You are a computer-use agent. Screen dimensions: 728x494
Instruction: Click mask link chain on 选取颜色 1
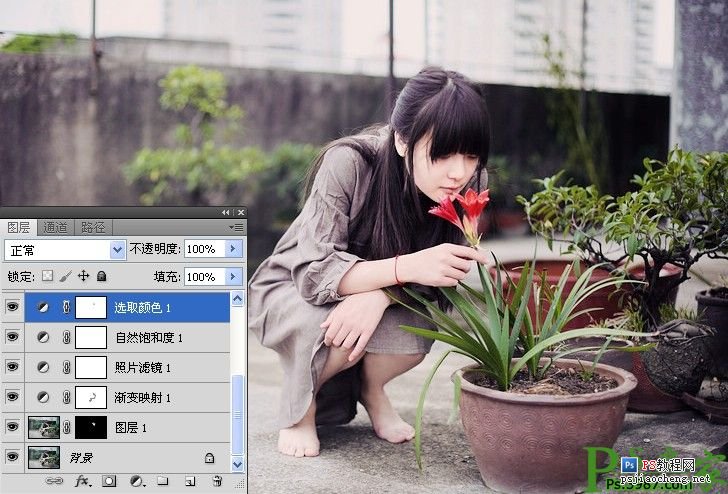(66, 307)
